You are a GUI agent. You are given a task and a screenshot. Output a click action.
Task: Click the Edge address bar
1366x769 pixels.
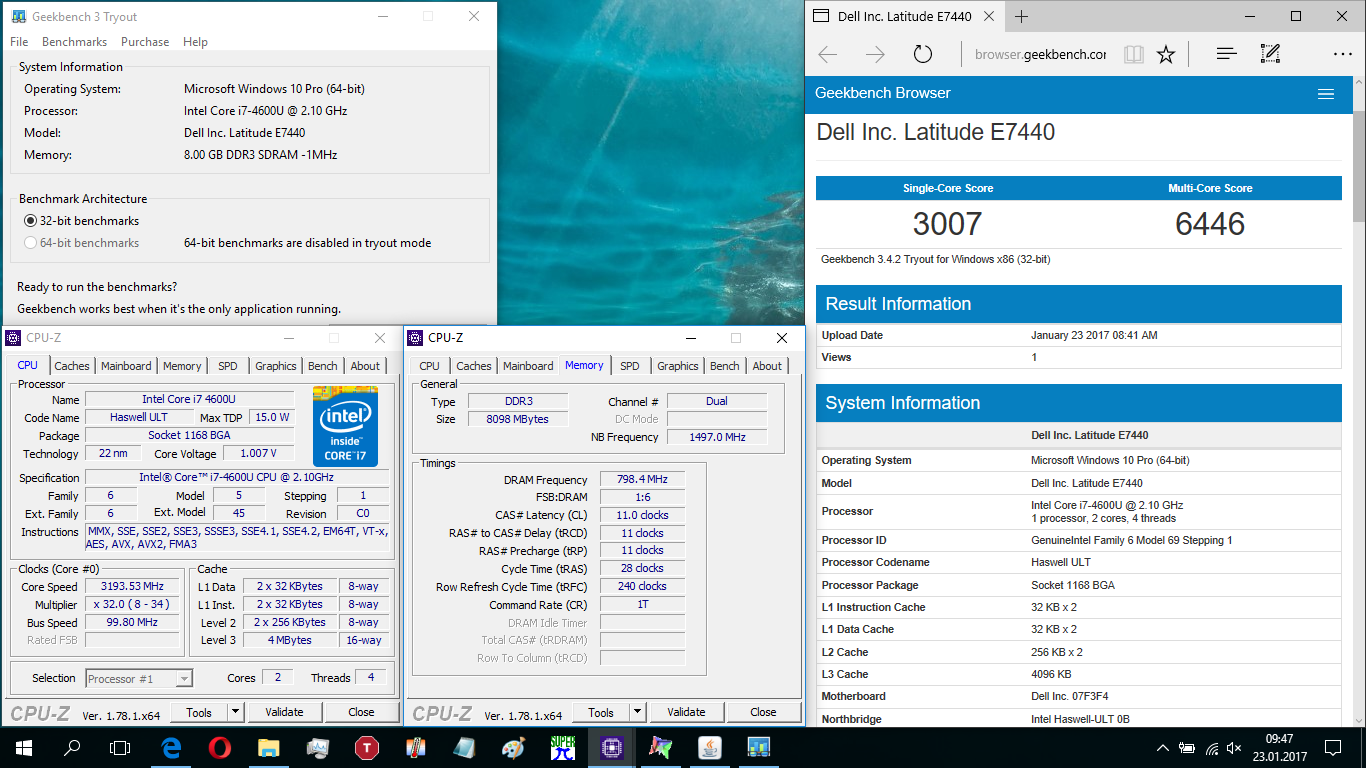coord(1040,55)
